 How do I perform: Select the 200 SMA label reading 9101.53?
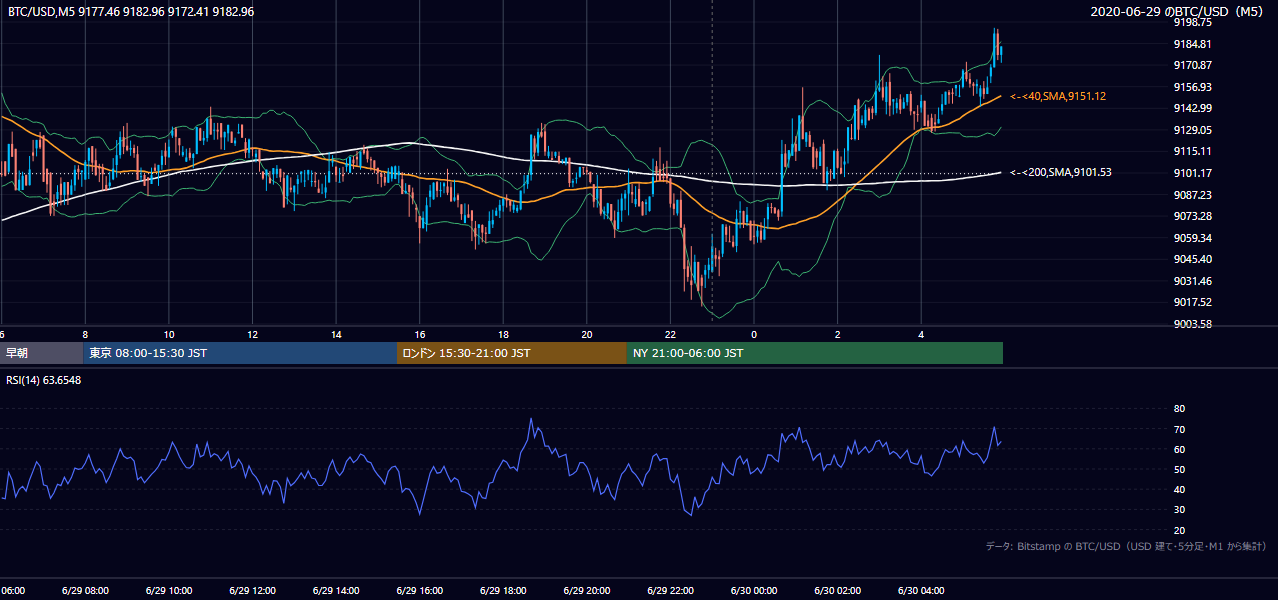point(1060,172)
